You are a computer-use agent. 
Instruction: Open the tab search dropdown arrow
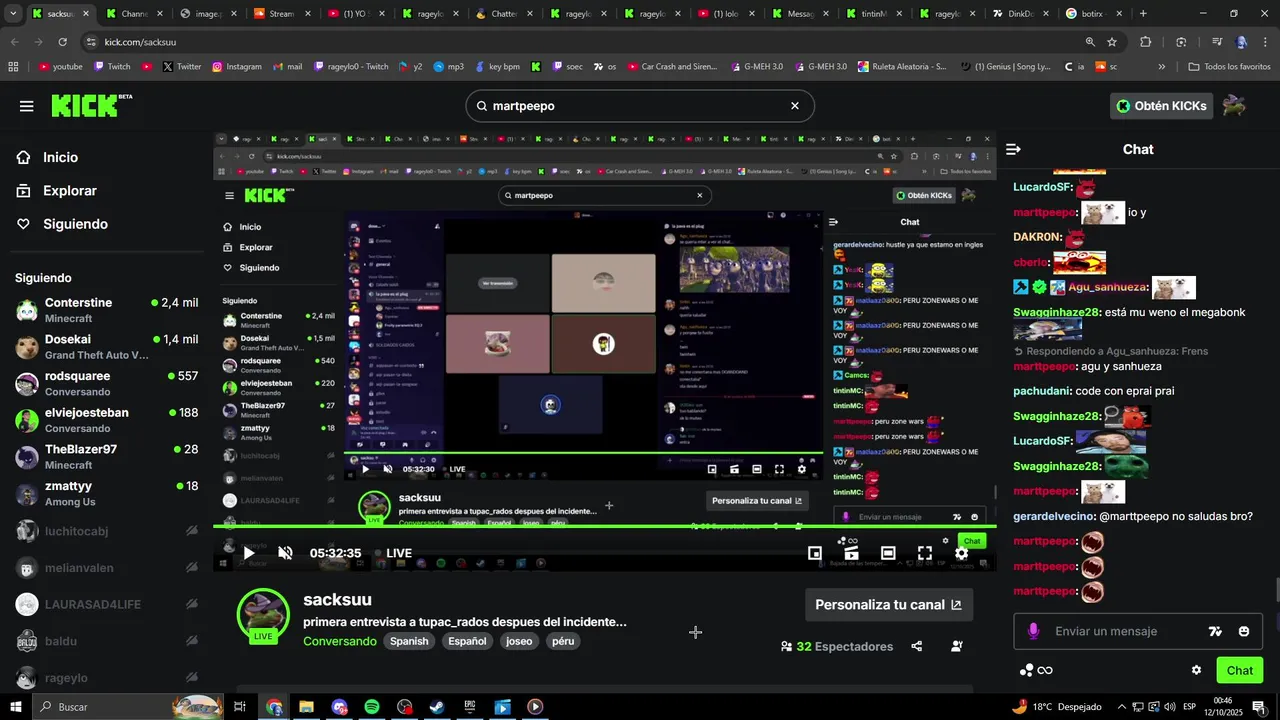(13, 14)
